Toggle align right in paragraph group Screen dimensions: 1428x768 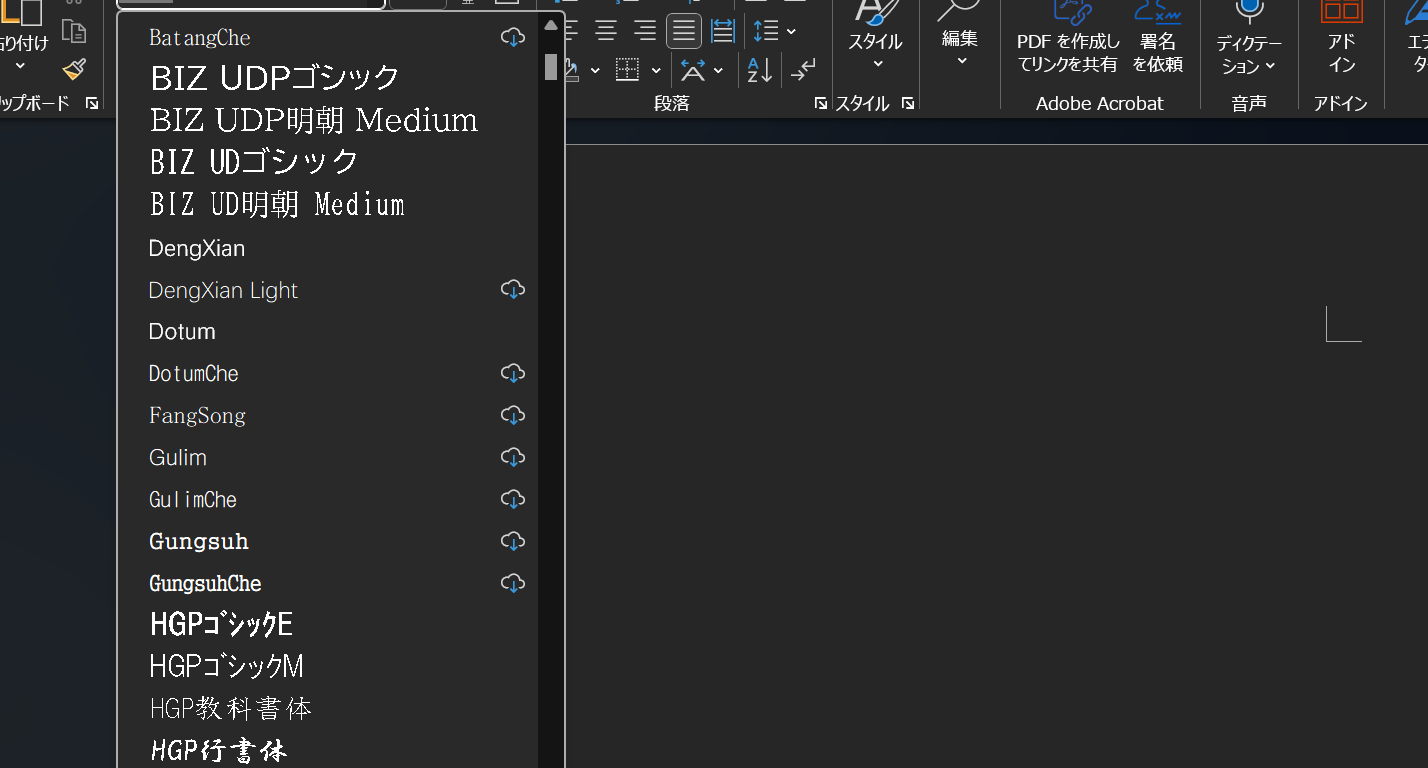coord(645,31)
